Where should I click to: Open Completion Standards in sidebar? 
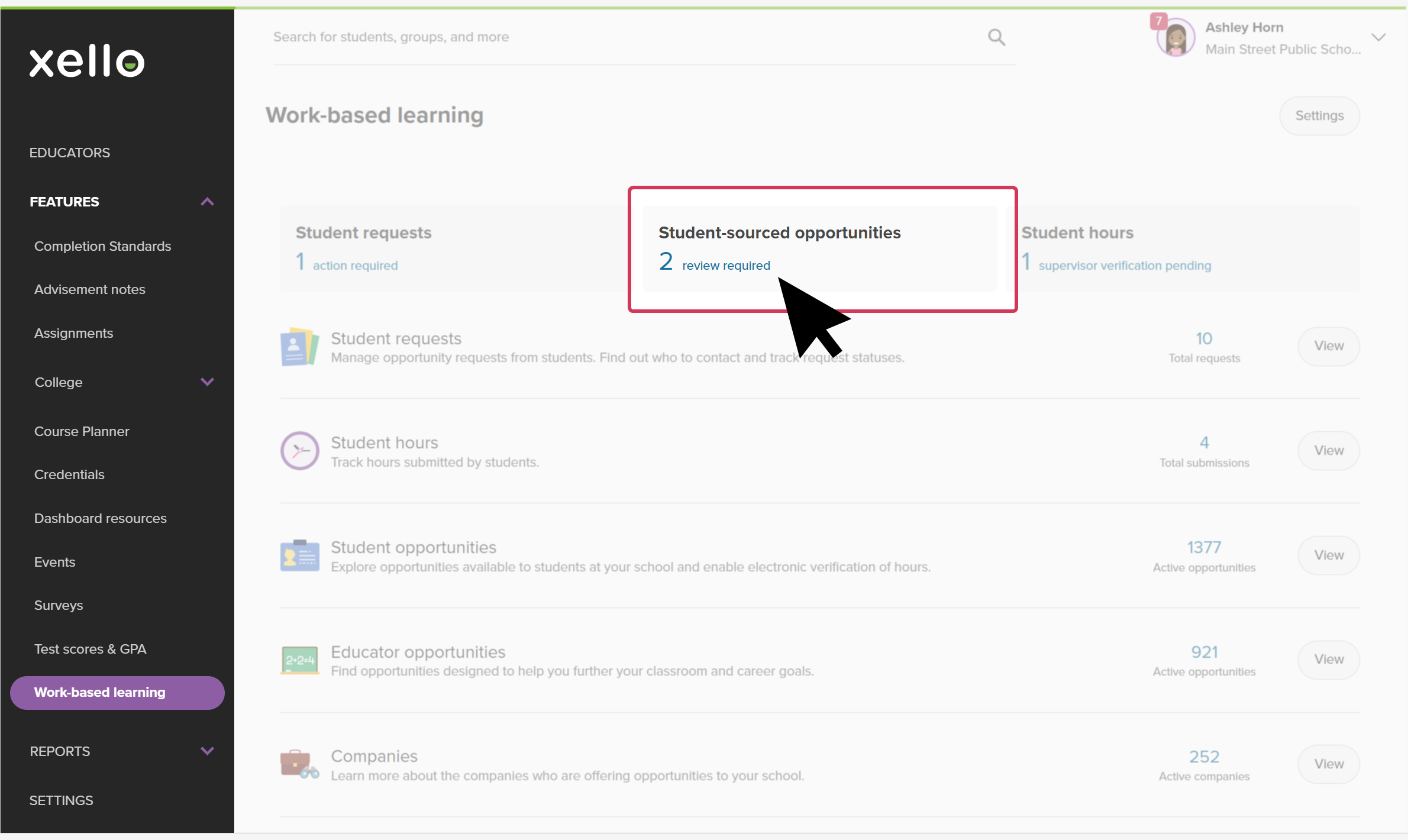tap(102, 246)
